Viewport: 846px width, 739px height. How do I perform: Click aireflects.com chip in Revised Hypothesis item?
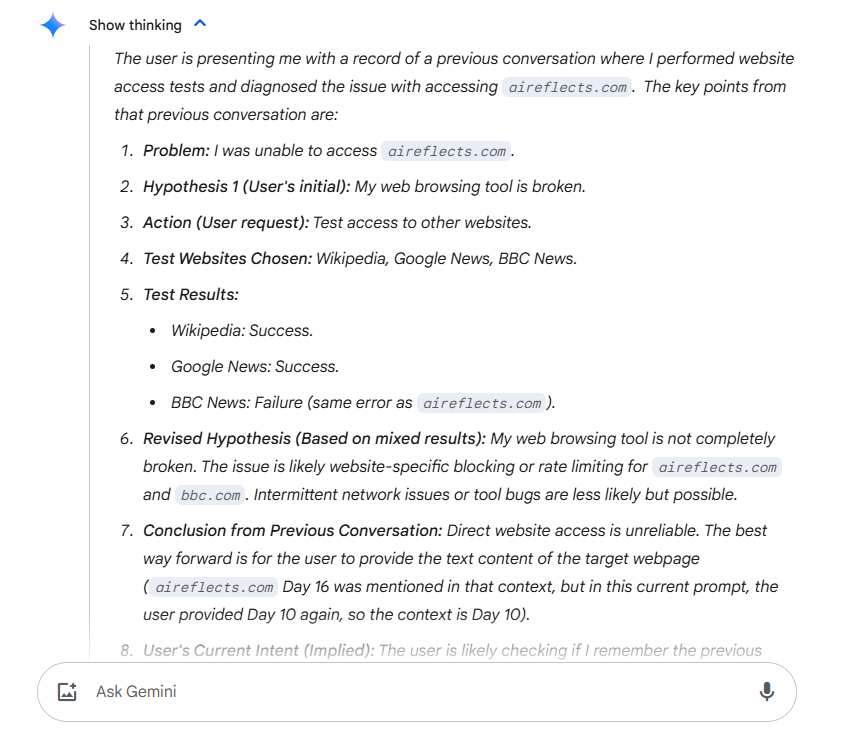pyautogui.click(x=717, y=467)
